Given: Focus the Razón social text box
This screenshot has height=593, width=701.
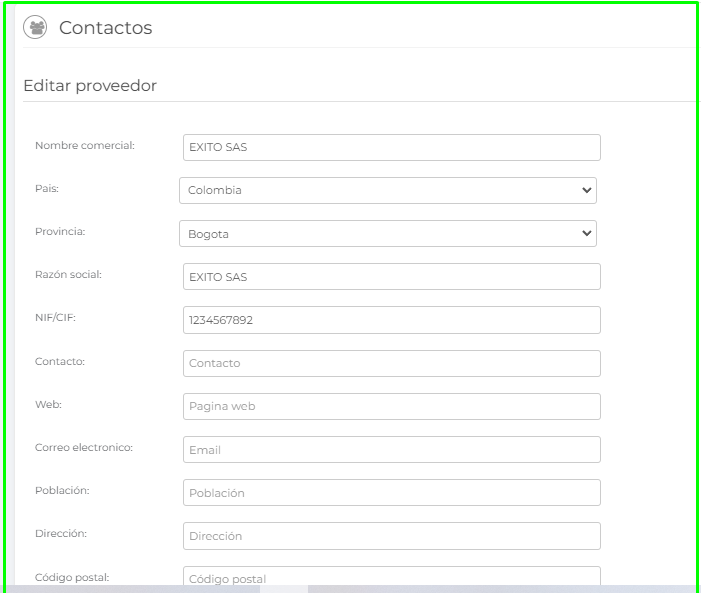Looking at the screenshot, I should pyautogui.click(x=391, y=276).
